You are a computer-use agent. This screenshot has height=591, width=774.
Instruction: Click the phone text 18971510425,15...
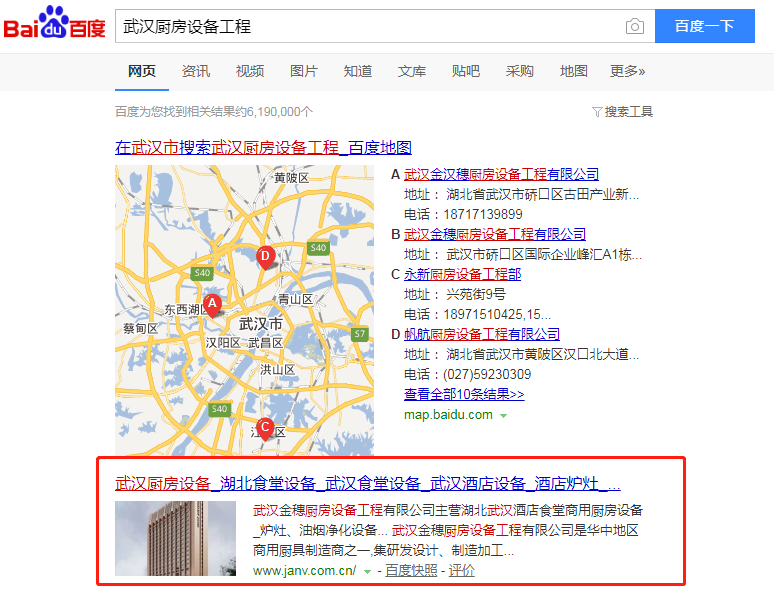[x=497, y=315]
